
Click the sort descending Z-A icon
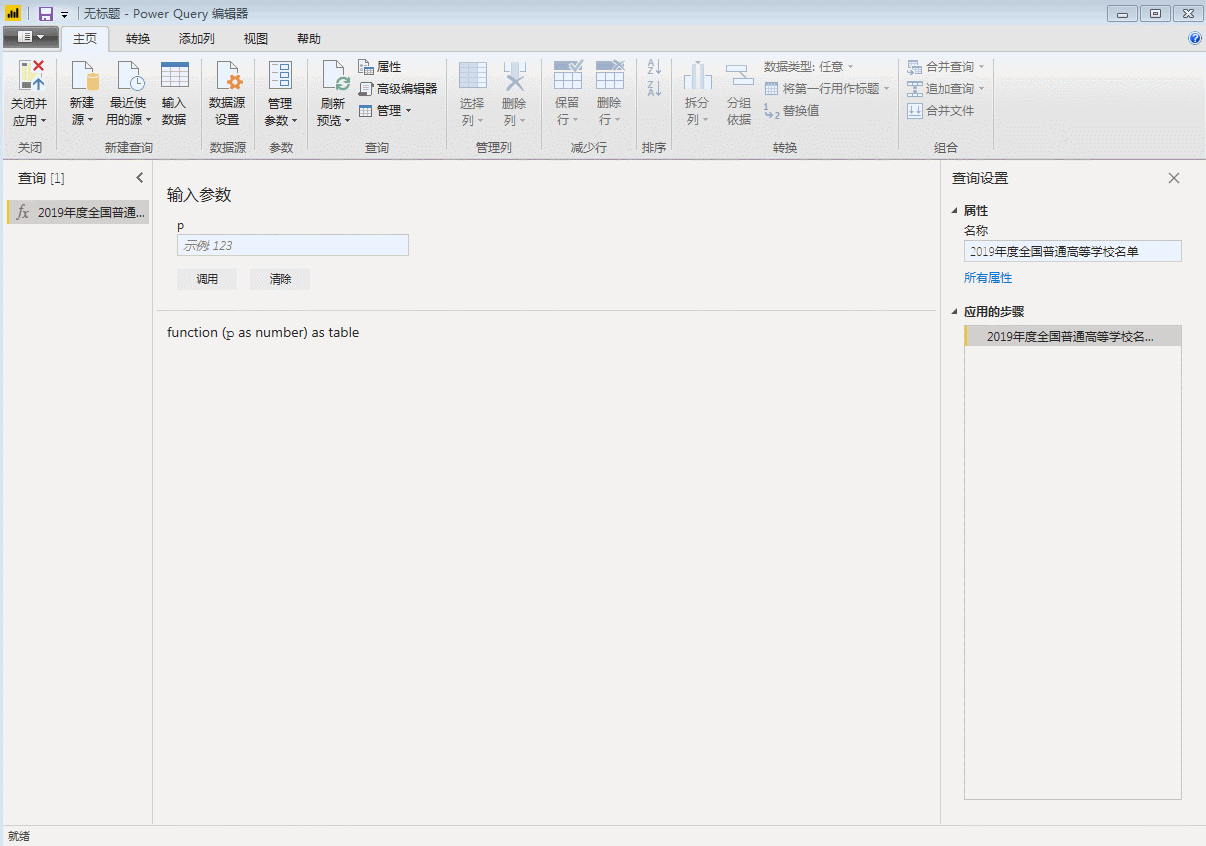[x=654, y=89]
